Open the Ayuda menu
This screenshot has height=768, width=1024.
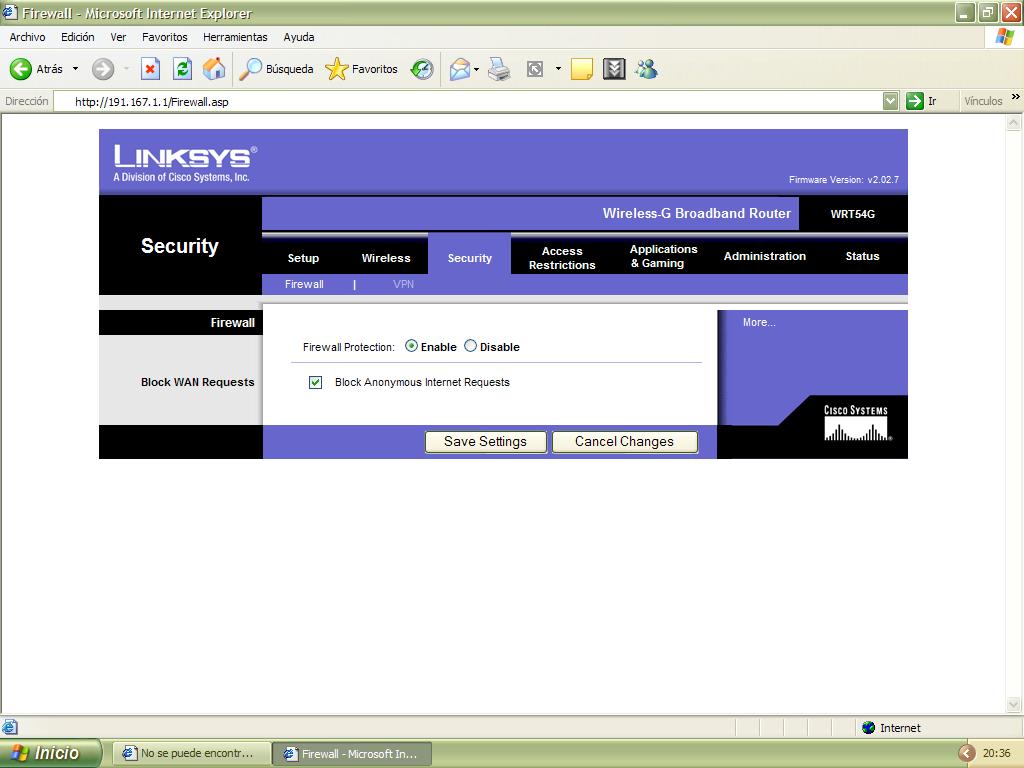[x=298, y=37]
